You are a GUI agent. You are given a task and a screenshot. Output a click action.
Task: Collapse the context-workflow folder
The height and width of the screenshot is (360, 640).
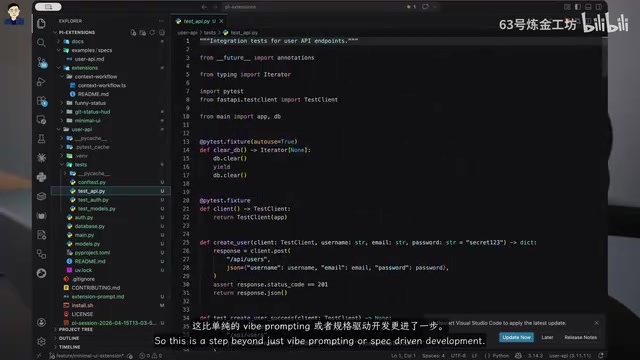click(x=110, y=76)
